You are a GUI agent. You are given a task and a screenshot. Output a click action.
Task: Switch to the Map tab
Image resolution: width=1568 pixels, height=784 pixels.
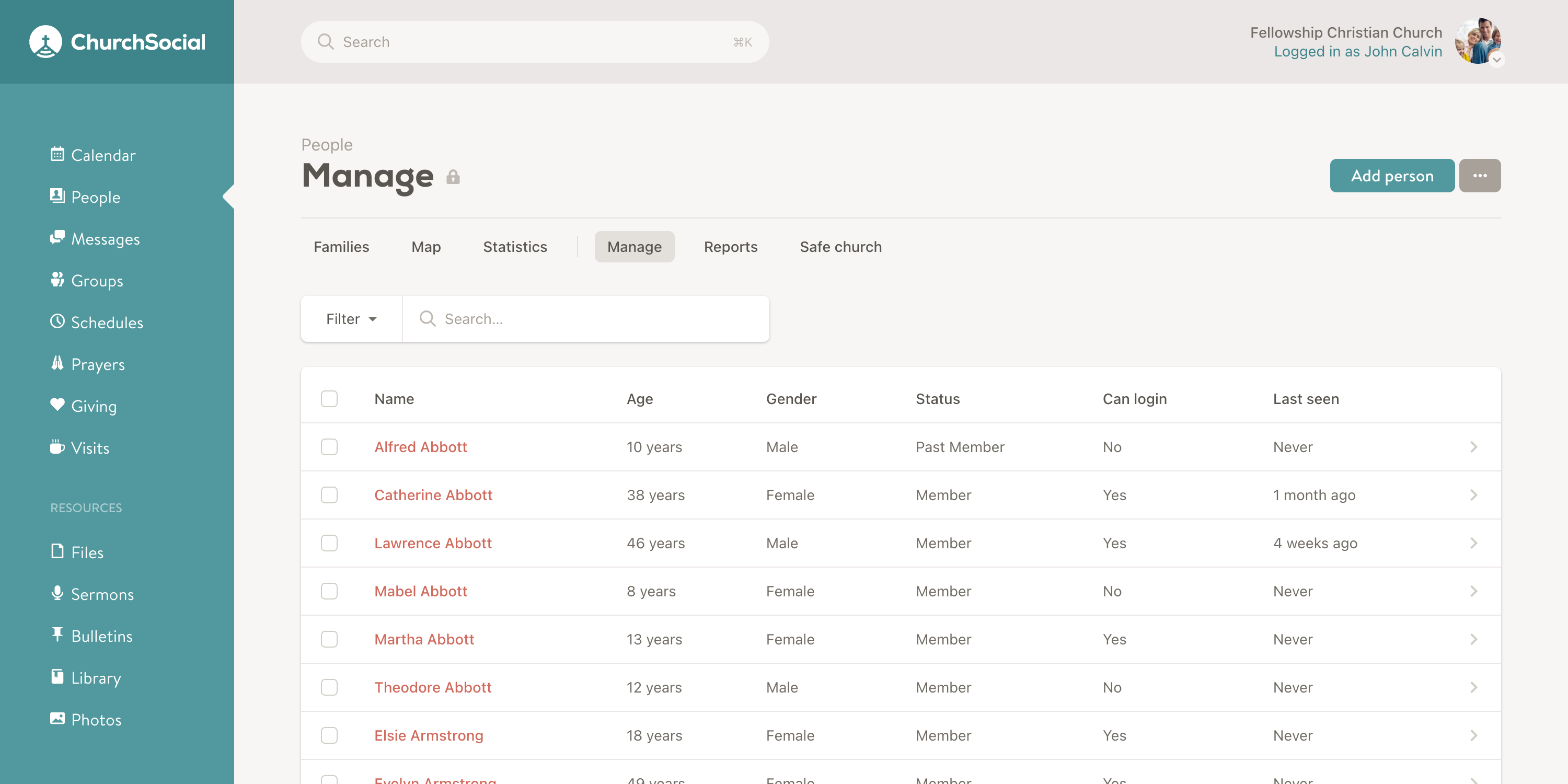pos(426,247)
